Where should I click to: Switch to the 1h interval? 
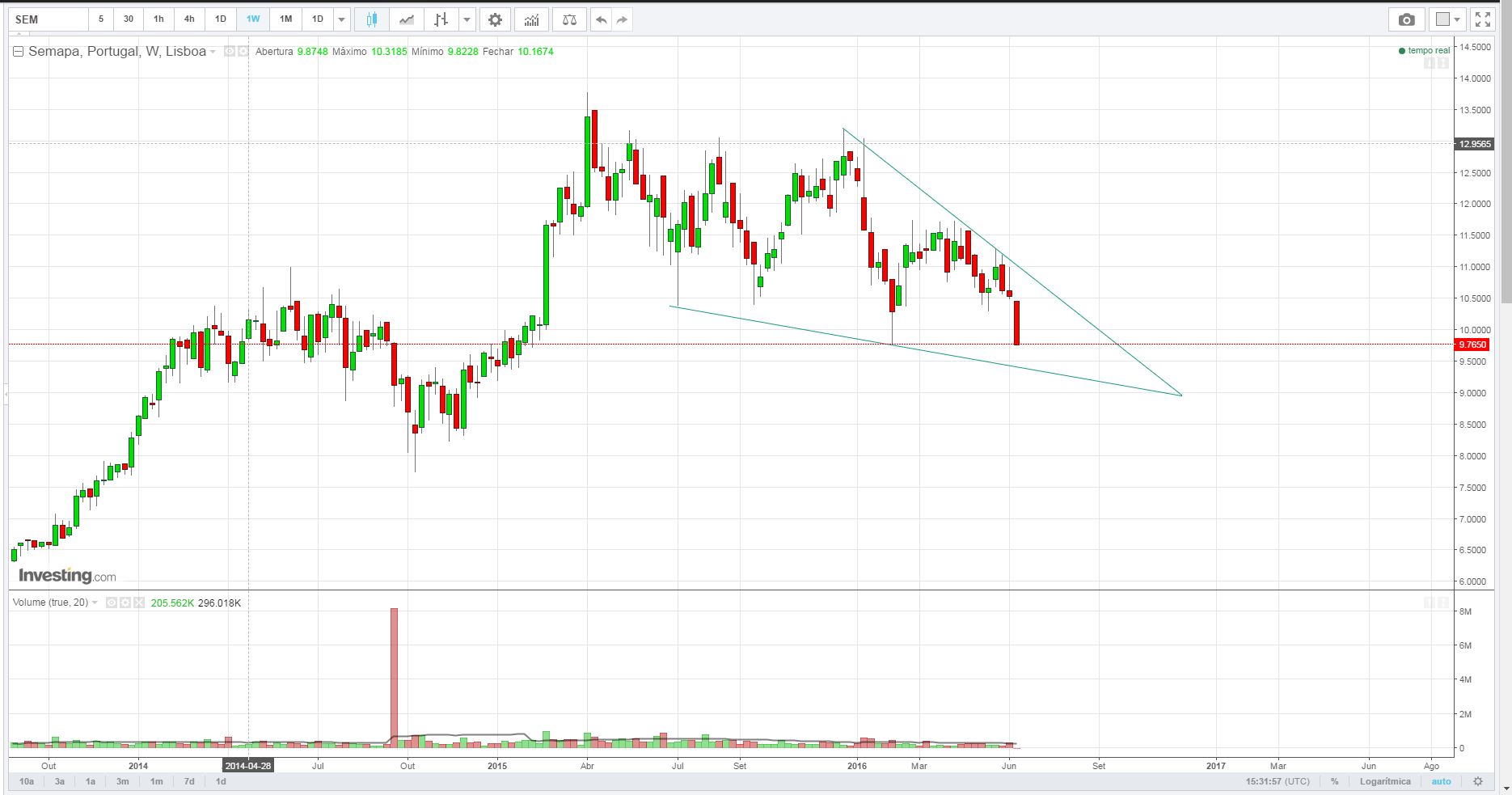coord(158,19)
